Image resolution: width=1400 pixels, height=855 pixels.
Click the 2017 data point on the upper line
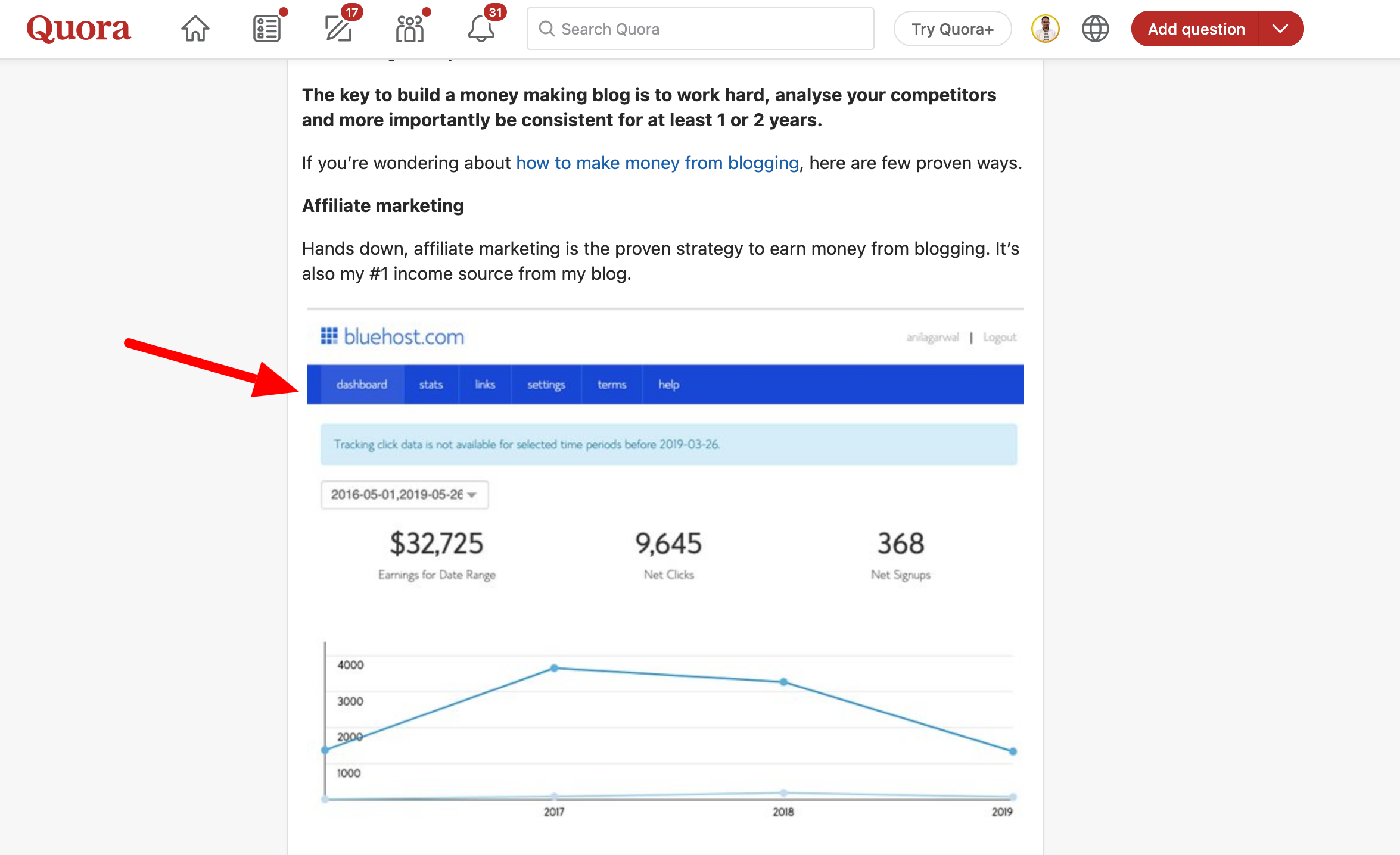click(554, 668)
